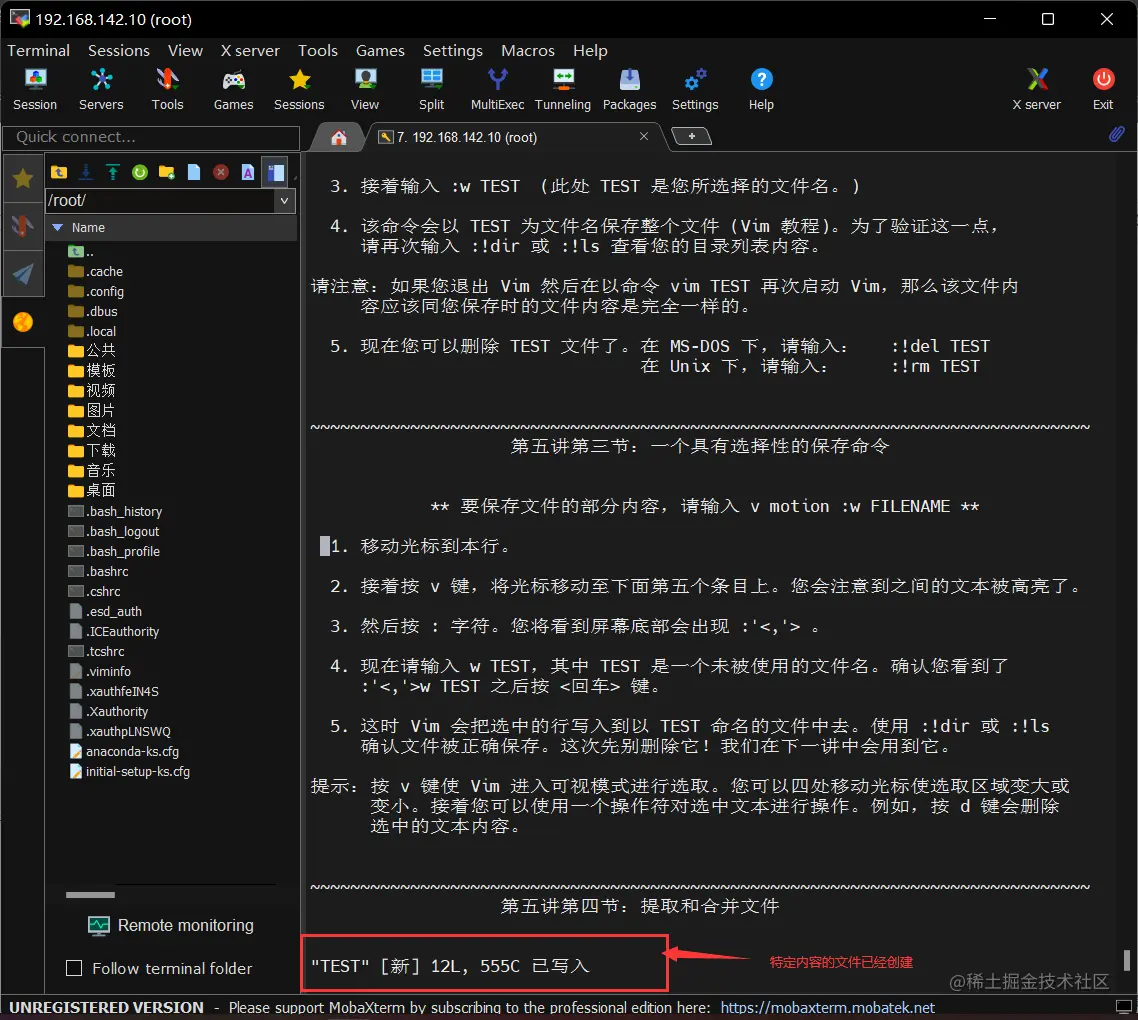
Task: Click the paperclip attach icon
Action: (x=1116, y=134)
